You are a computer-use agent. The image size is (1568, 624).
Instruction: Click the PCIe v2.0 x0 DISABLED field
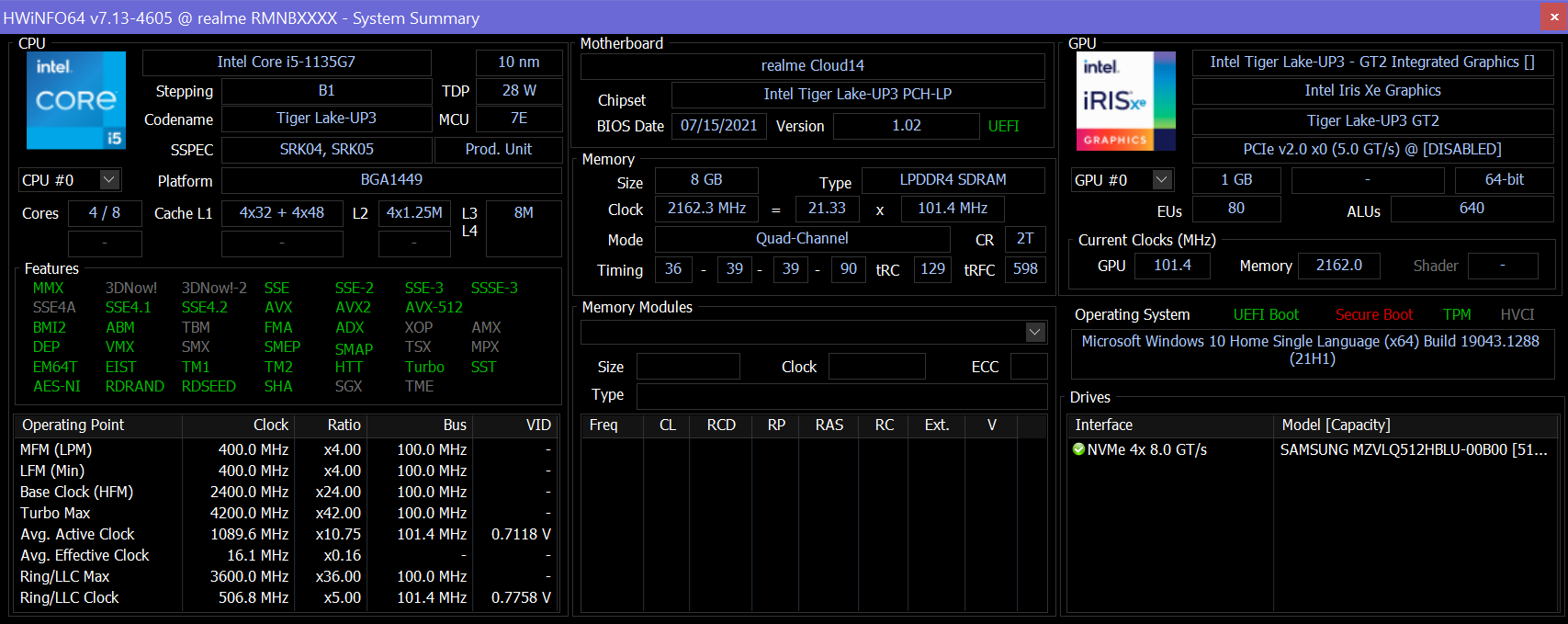(1372, 150)
